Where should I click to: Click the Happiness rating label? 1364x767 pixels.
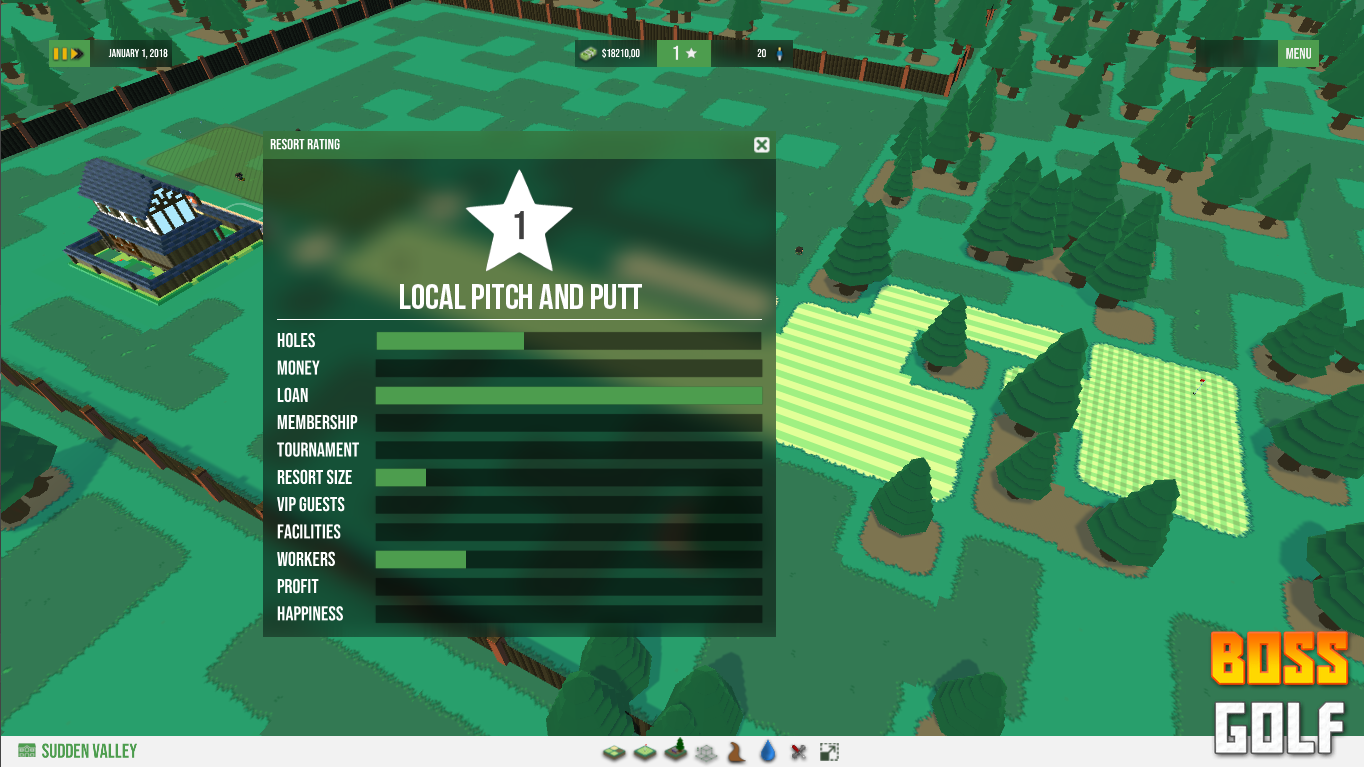(310, 614)
